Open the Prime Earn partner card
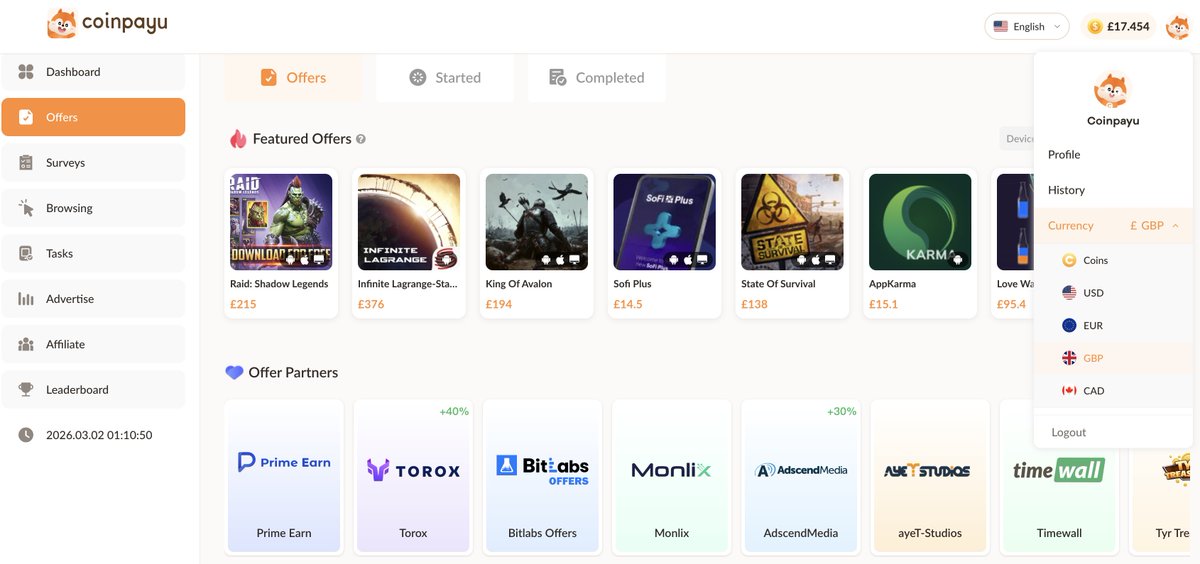This screenshot has width=1200, height=564. click(284, 476)
